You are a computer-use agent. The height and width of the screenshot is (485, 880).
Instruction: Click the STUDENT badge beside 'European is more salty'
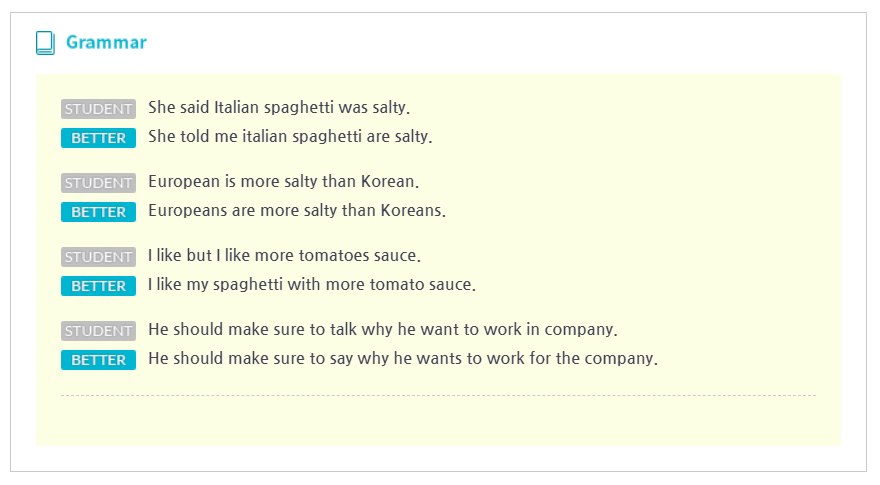98,182
